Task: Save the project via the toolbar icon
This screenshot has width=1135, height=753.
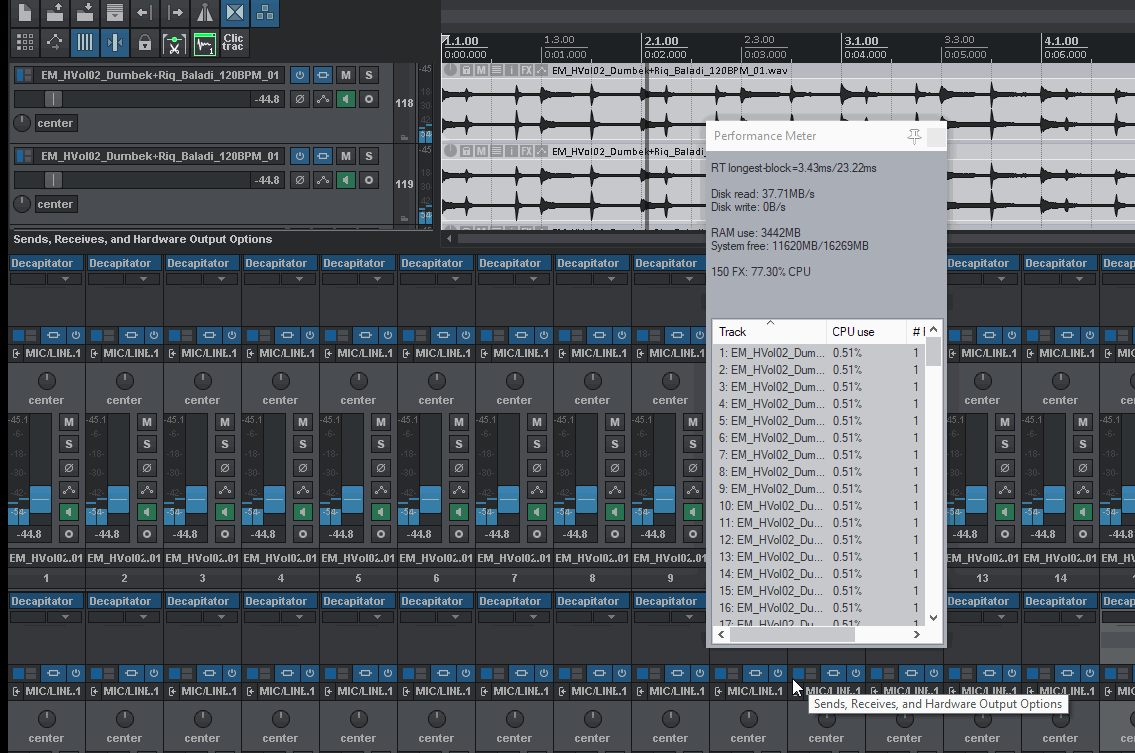Action: [x=85, y=12]
